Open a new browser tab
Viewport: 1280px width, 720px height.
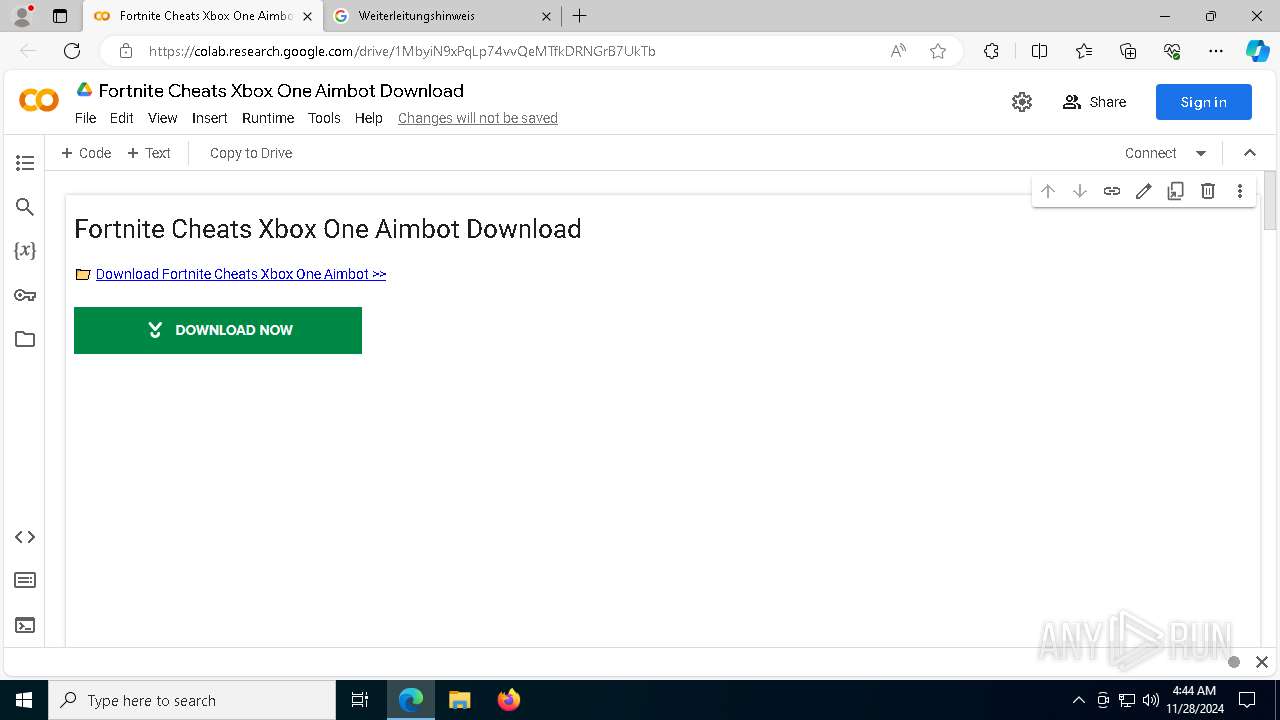[580, 16]
